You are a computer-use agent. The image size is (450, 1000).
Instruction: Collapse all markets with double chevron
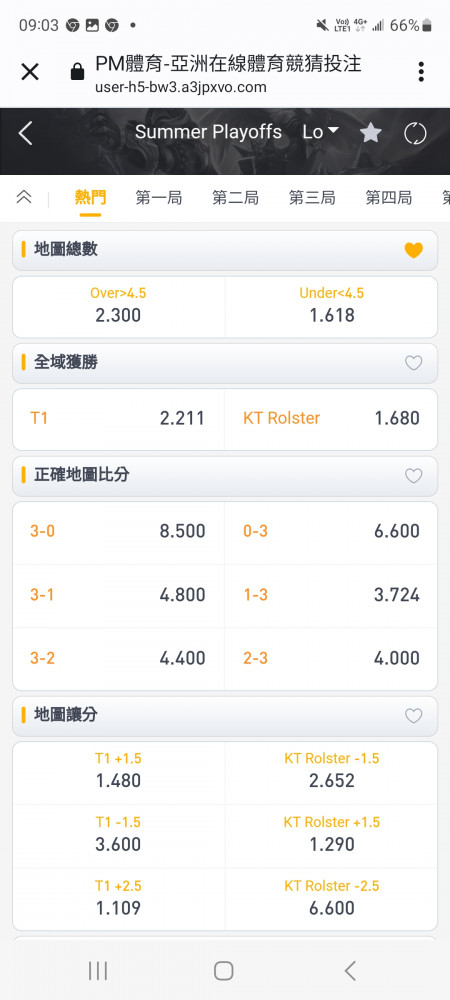[24, 197]
